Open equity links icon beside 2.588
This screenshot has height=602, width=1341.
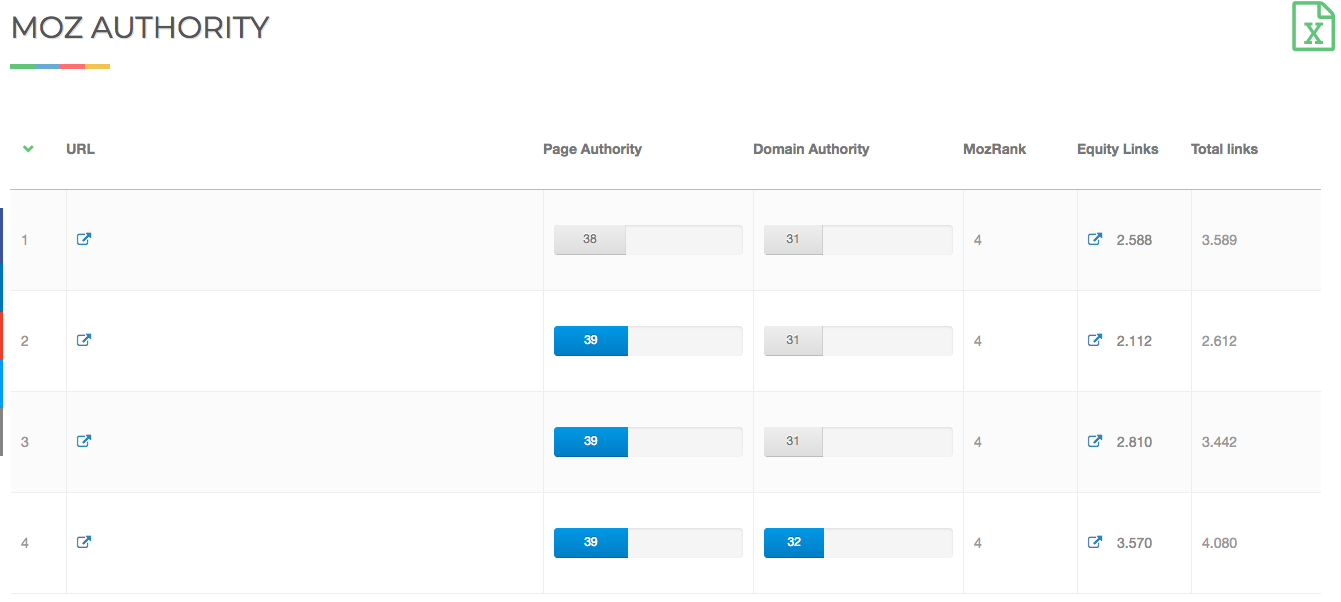(x=1095, y=239)
